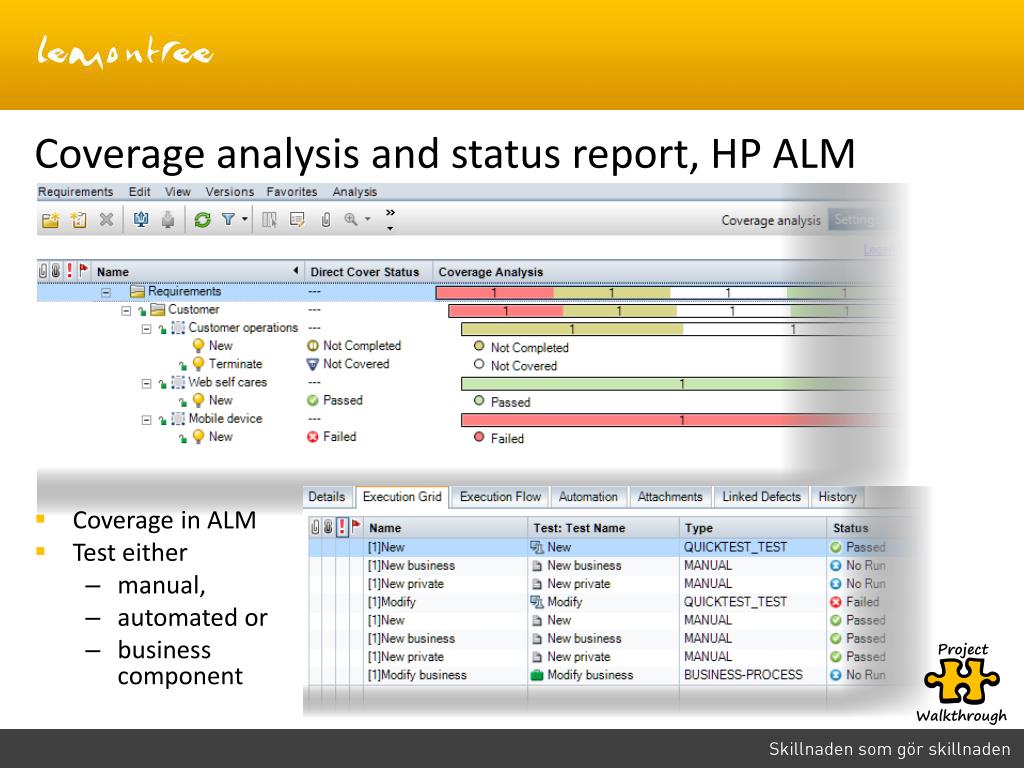Switch to the Automation tab
The height and width of the screenshot is (768, 1024).
point(588,496)
